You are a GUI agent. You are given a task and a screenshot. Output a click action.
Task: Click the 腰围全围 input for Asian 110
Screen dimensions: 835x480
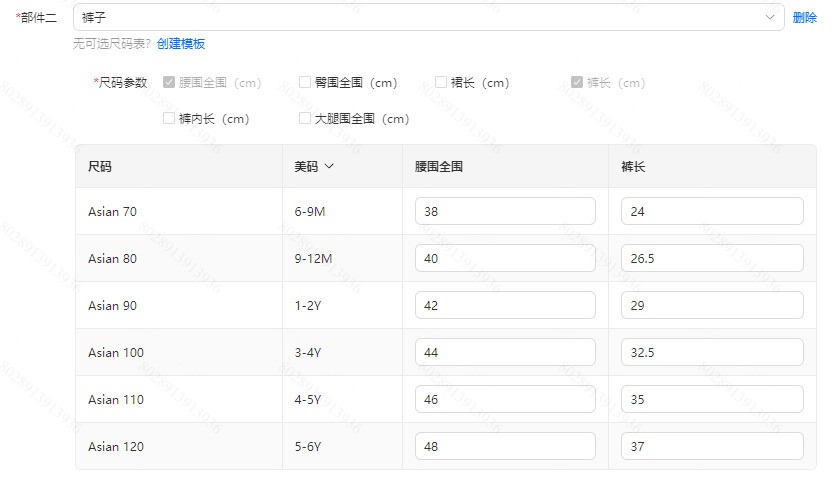pyautogui.click(x=505, y=399)
